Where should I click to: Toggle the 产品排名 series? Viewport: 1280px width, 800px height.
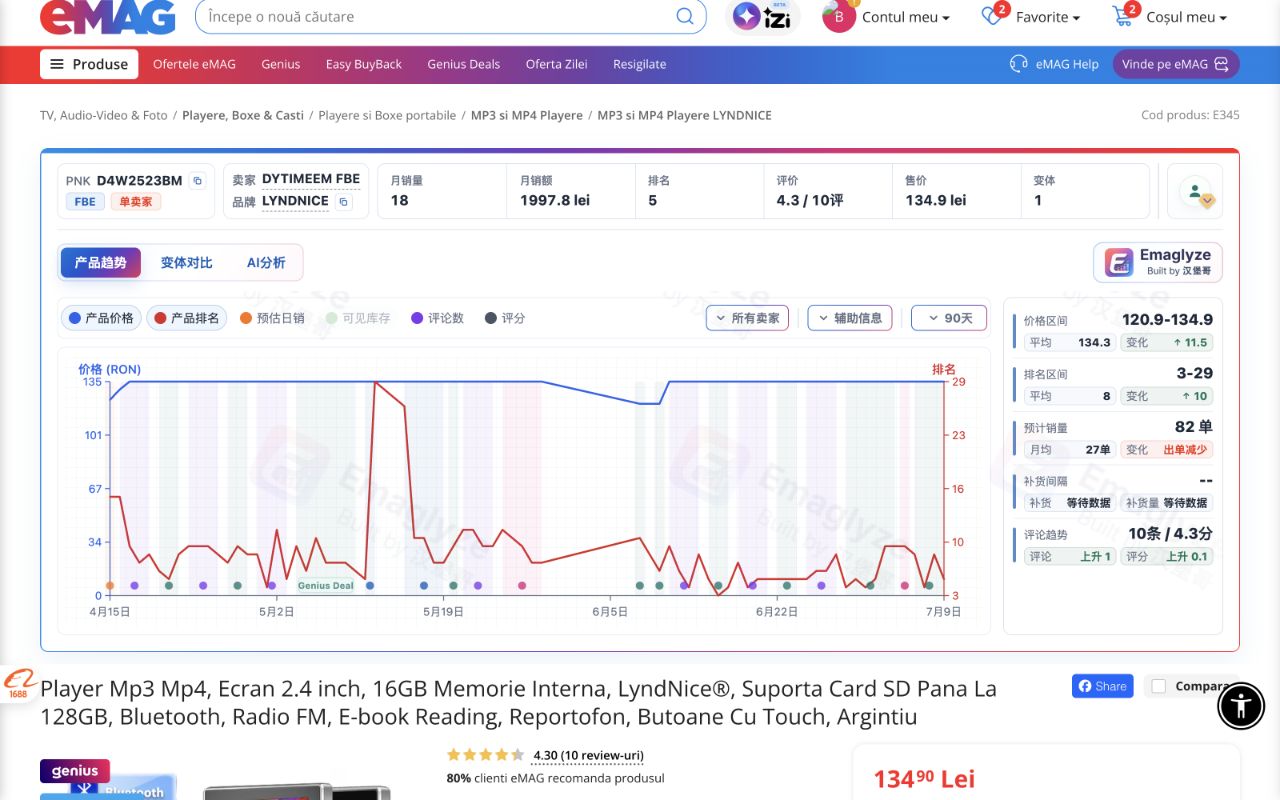point(186,318)
